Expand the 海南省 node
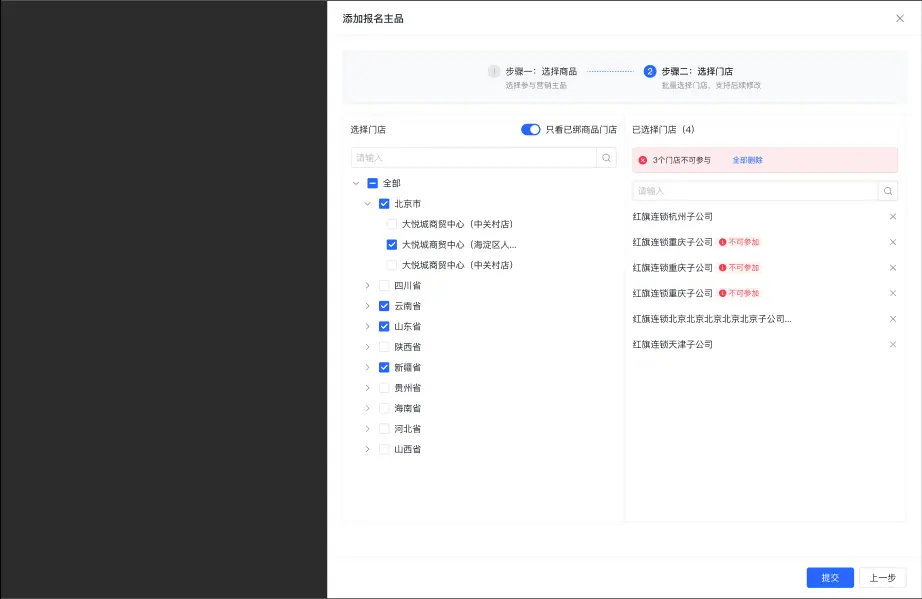922x599 pixels. coord(368,408)
